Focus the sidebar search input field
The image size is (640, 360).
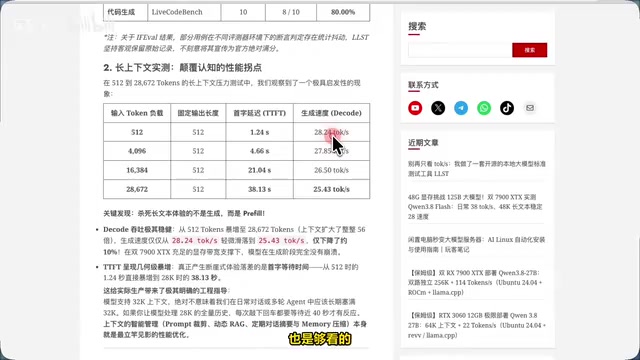coord(460,50)
